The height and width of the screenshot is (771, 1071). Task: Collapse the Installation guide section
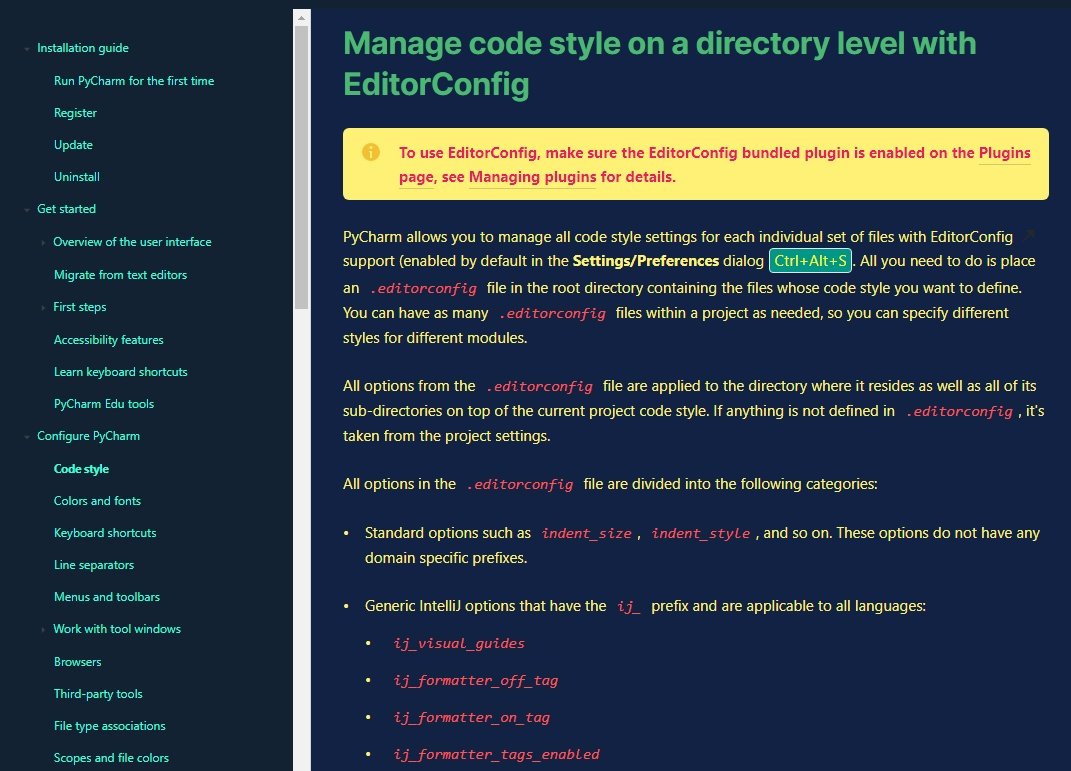pyautogui.click(x=25, y=48)
